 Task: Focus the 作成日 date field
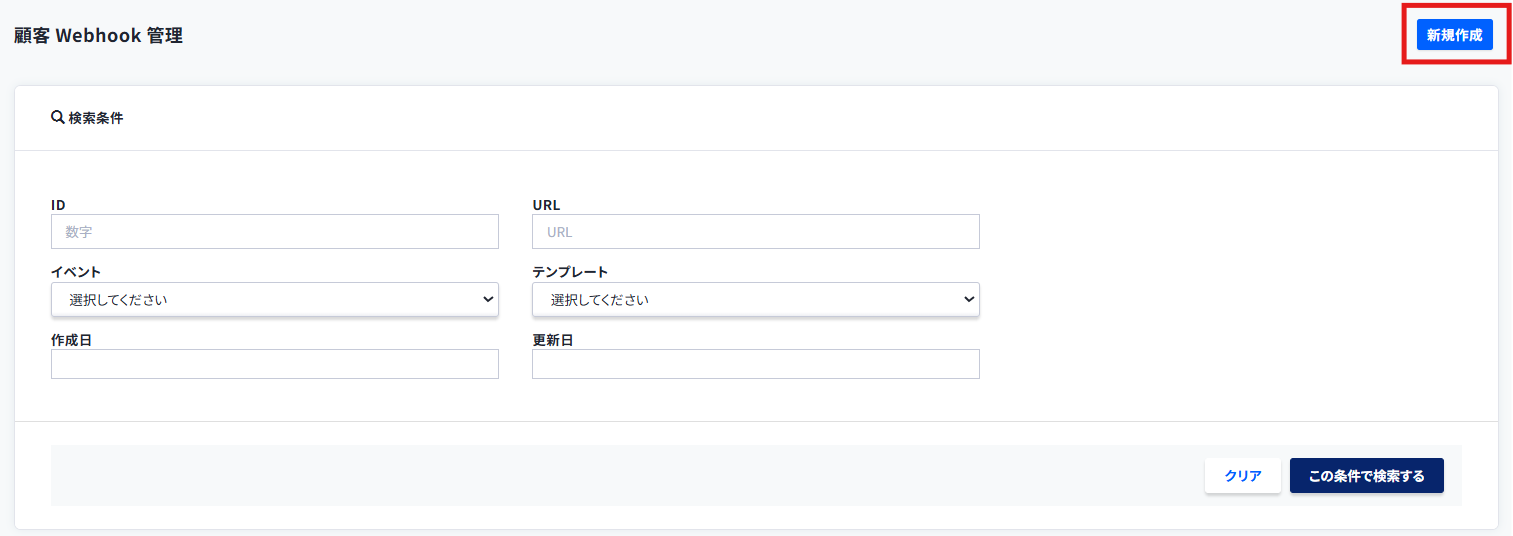tap(274, 364)
